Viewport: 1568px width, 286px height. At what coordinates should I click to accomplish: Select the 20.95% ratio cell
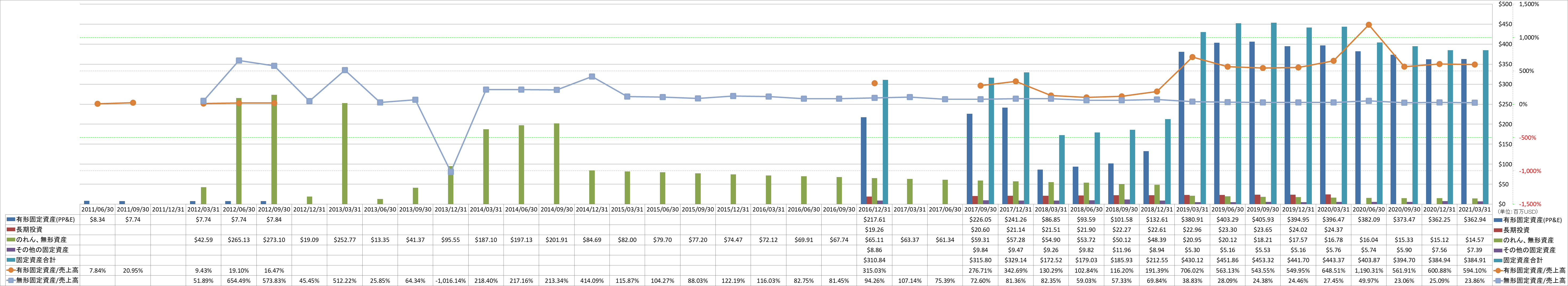[133, 270]
